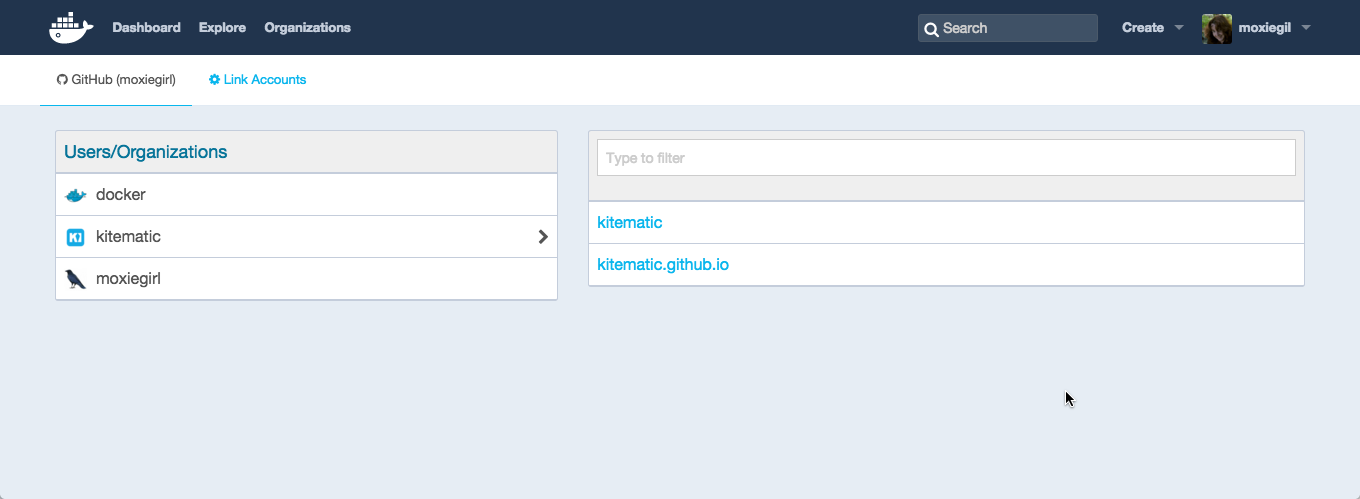1360x499 pixels.
Task: Select the kitematic repository link
Action: click(630, 223)
